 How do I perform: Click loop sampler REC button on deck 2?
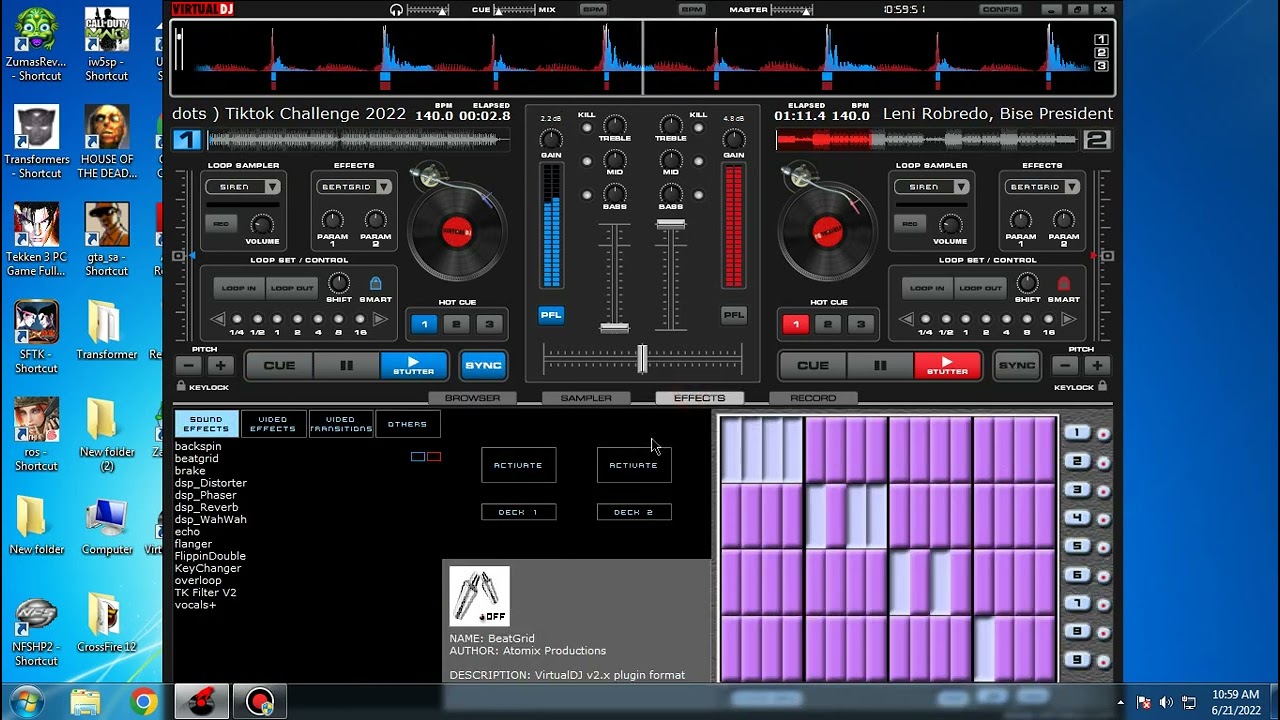pos(910,224)
